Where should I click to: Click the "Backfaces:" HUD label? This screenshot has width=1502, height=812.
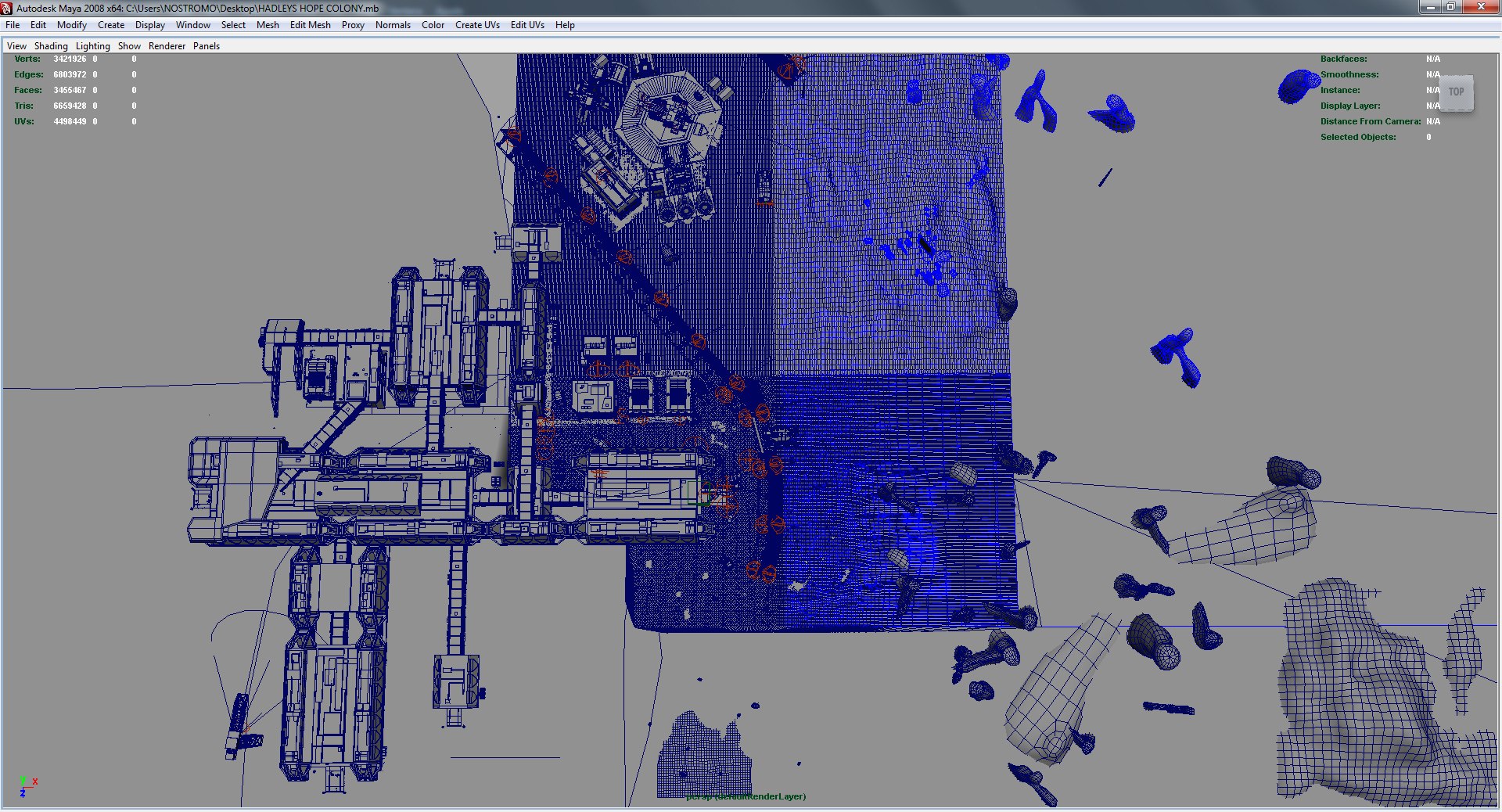(x=1344, y=59)
